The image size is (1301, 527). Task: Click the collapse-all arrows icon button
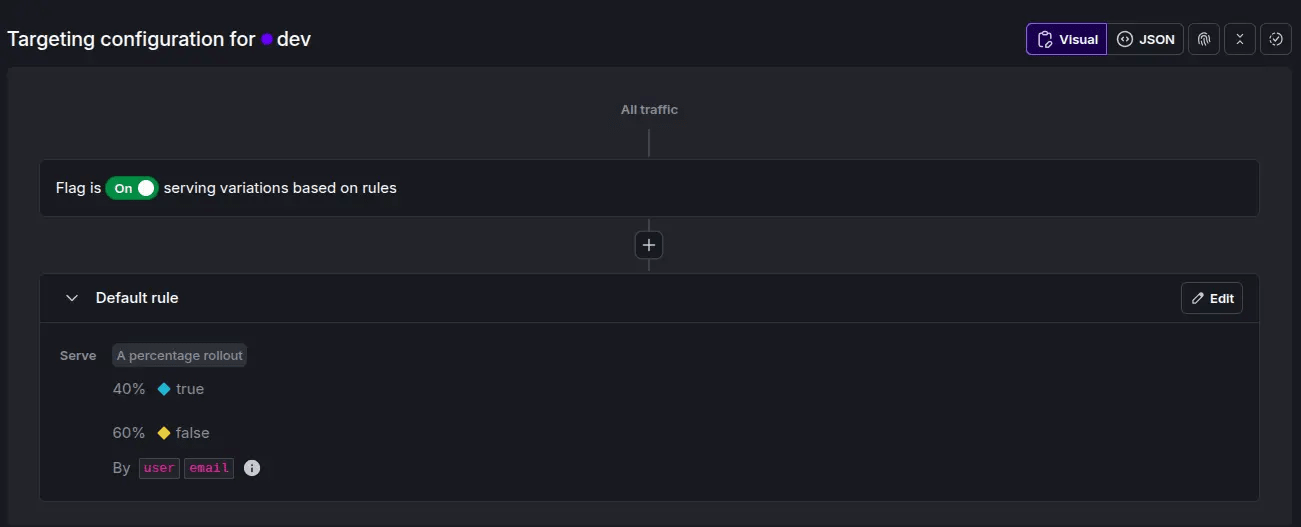[x=1240, y=39]
